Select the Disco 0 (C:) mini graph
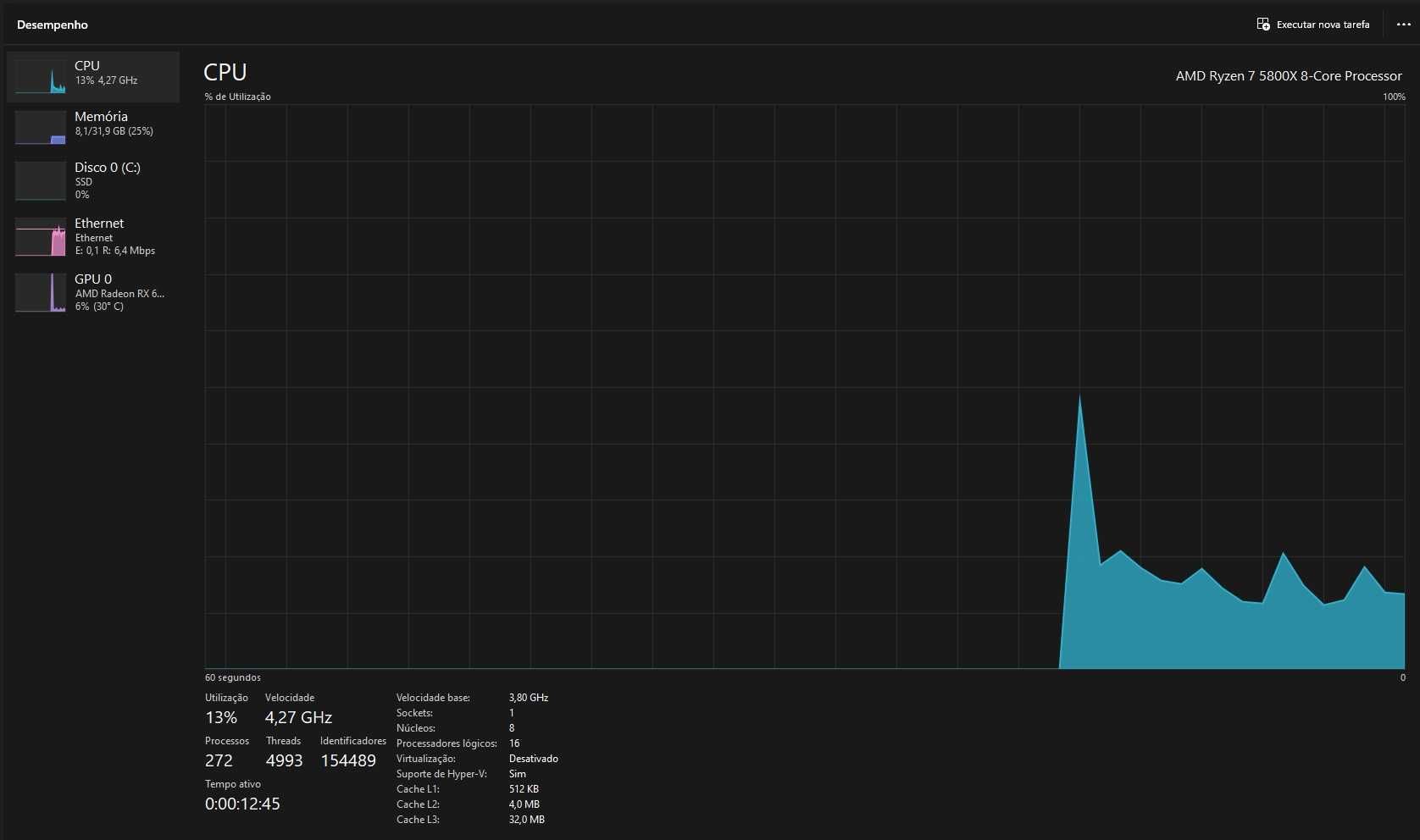Viewport: 1420px width, 840px height. coord(41,181)
